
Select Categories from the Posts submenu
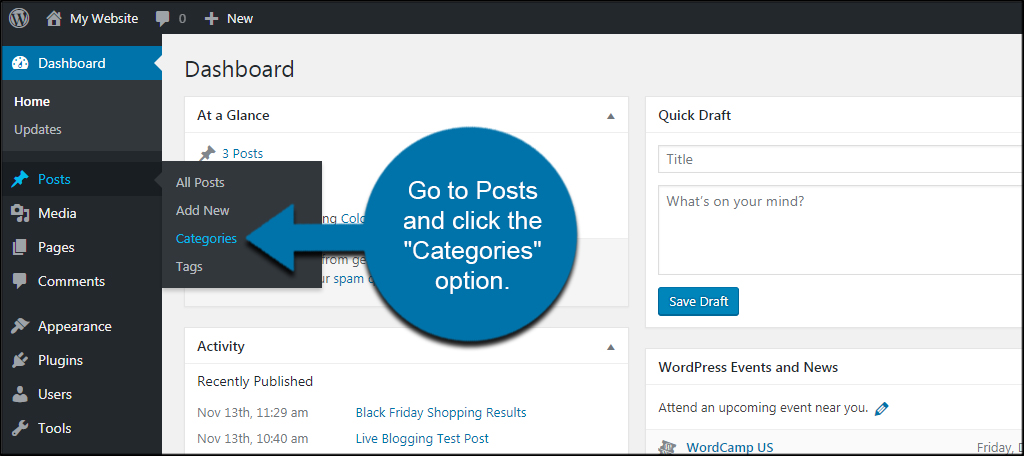coord(206,238)
